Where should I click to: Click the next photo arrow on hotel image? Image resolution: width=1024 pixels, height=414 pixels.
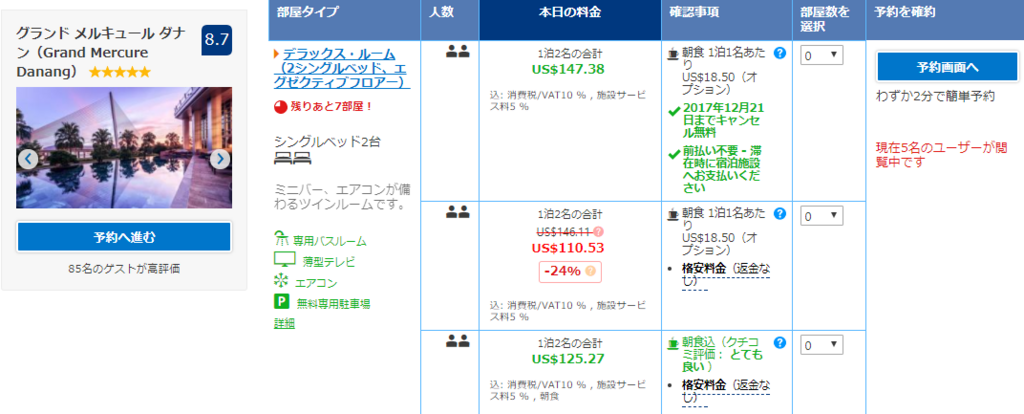click(x=219, y=159)
